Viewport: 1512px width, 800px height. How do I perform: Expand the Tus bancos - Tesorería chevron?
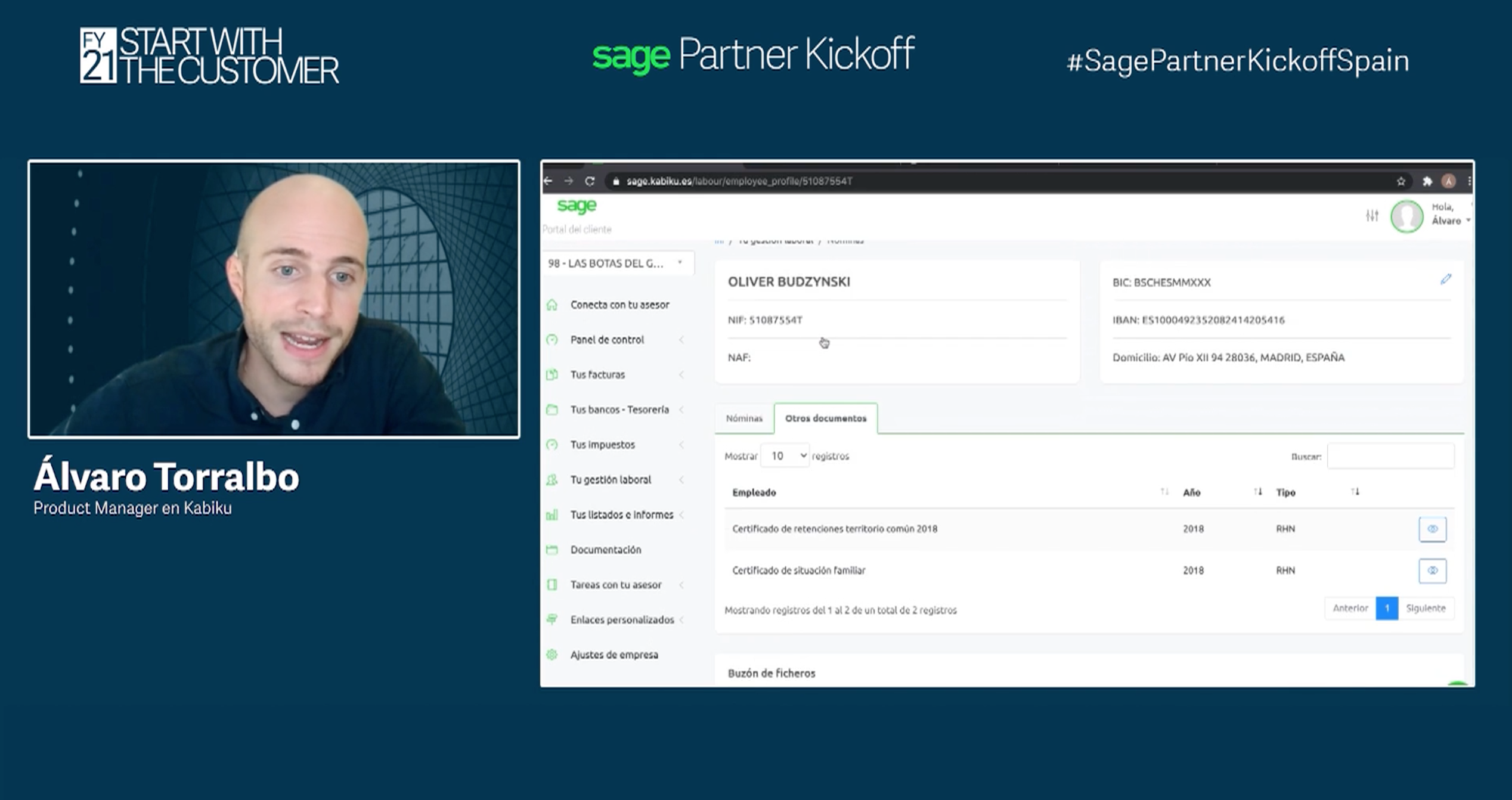click(x=681, y=410)
